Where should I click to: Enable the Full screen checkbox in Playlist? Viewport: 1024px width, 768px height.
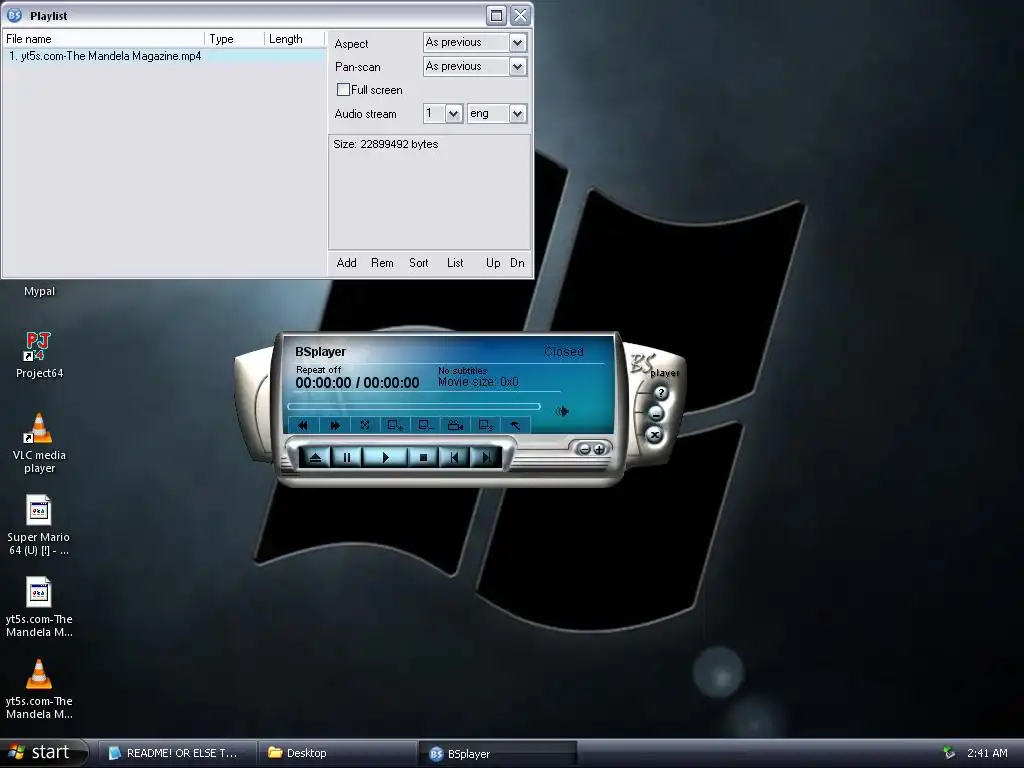(343, 89)
